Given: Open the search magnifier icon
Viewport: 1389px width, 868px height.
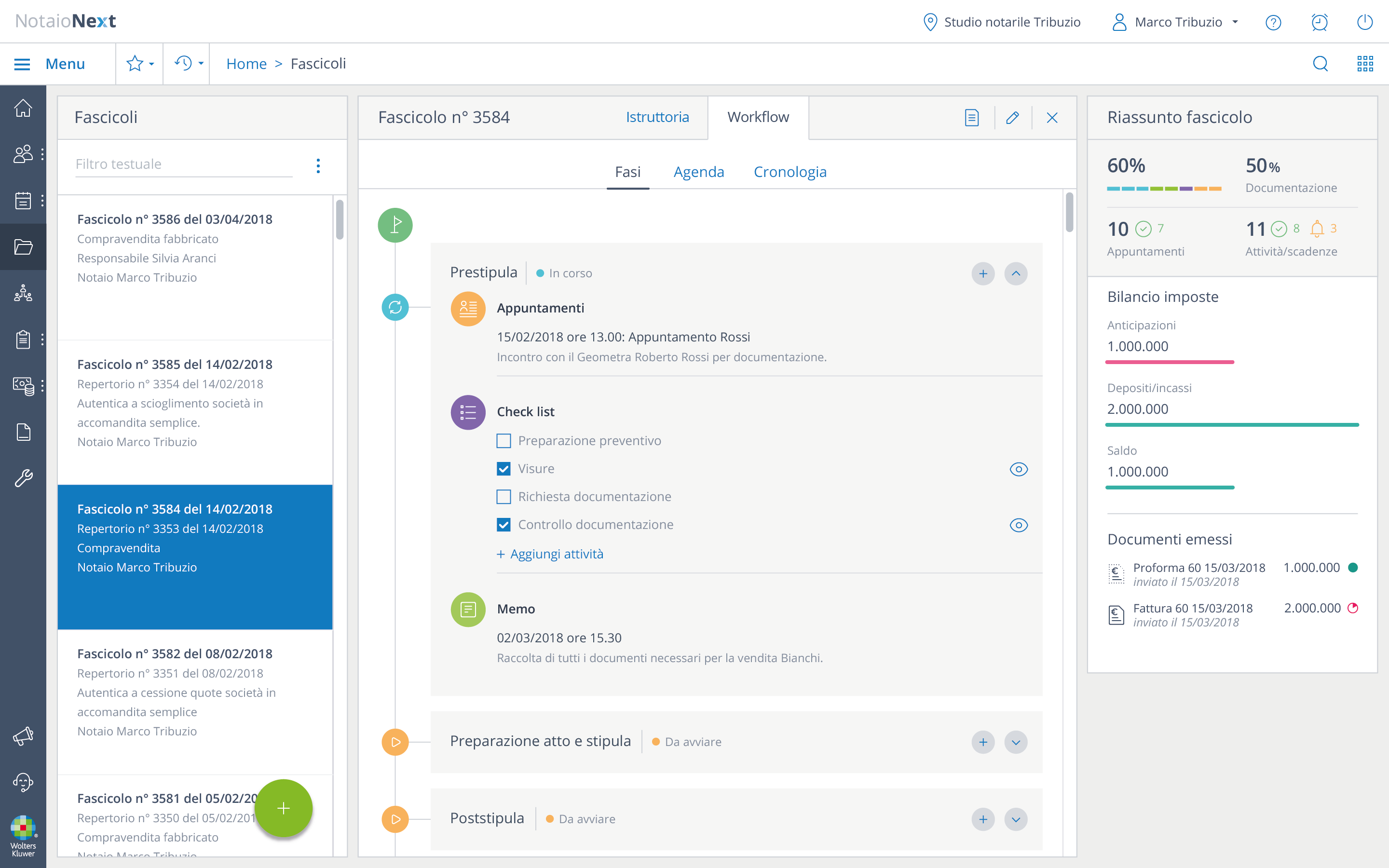Looking at the screenshot, I should coord(1320,64).
